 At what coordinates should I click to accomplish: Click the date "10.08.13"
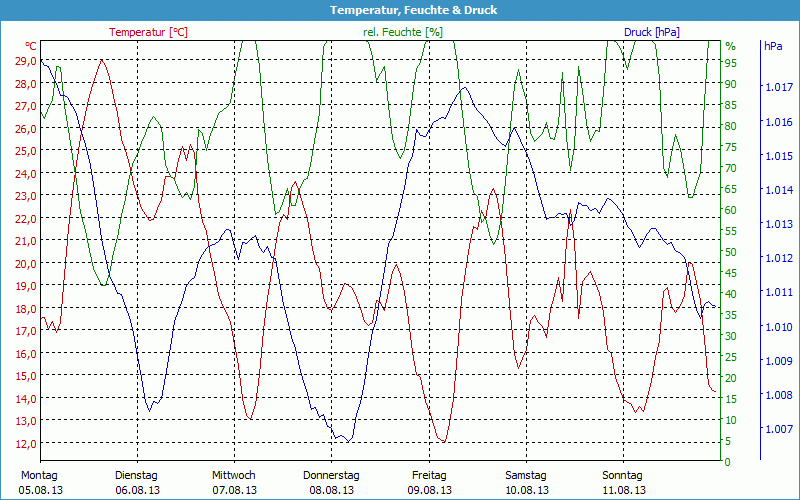(527, 490)
